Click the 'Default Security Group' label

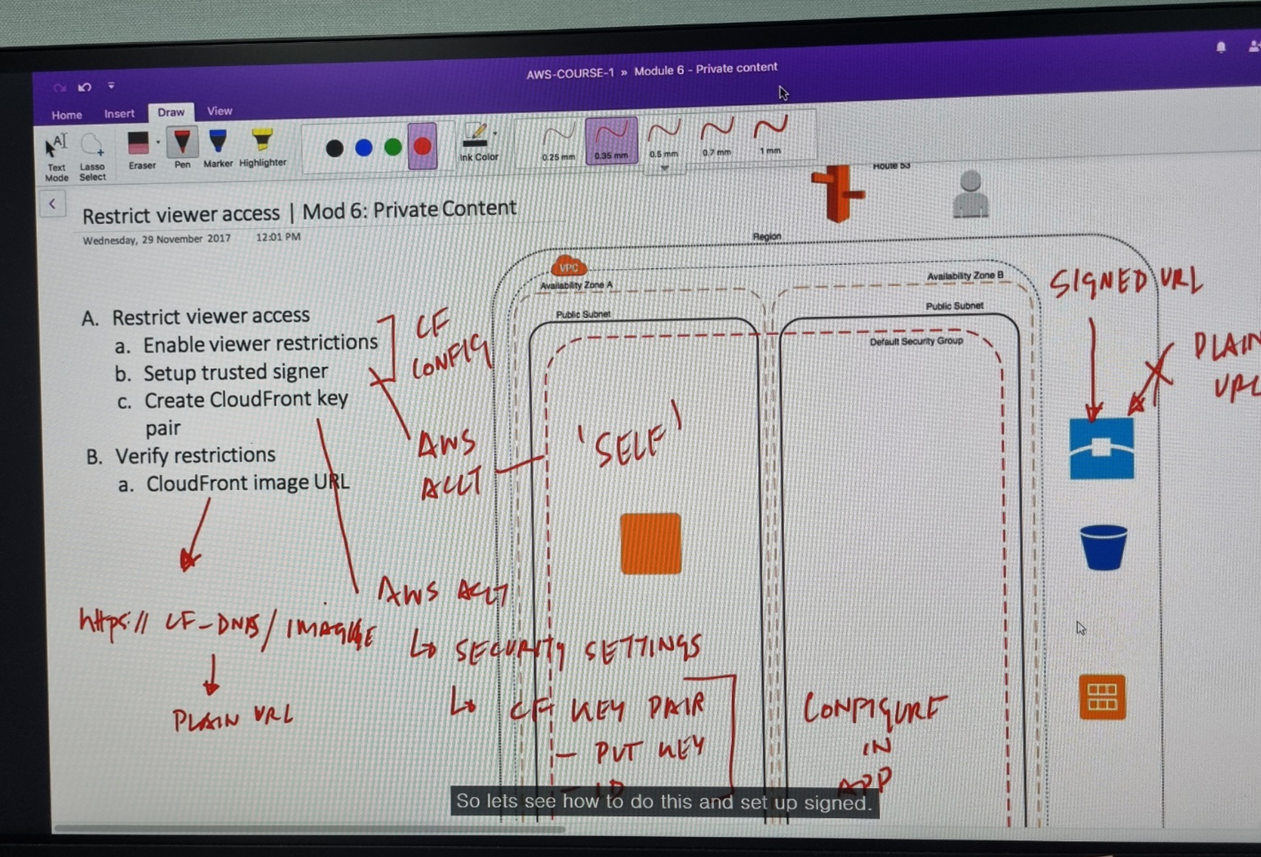click(916, 341)
